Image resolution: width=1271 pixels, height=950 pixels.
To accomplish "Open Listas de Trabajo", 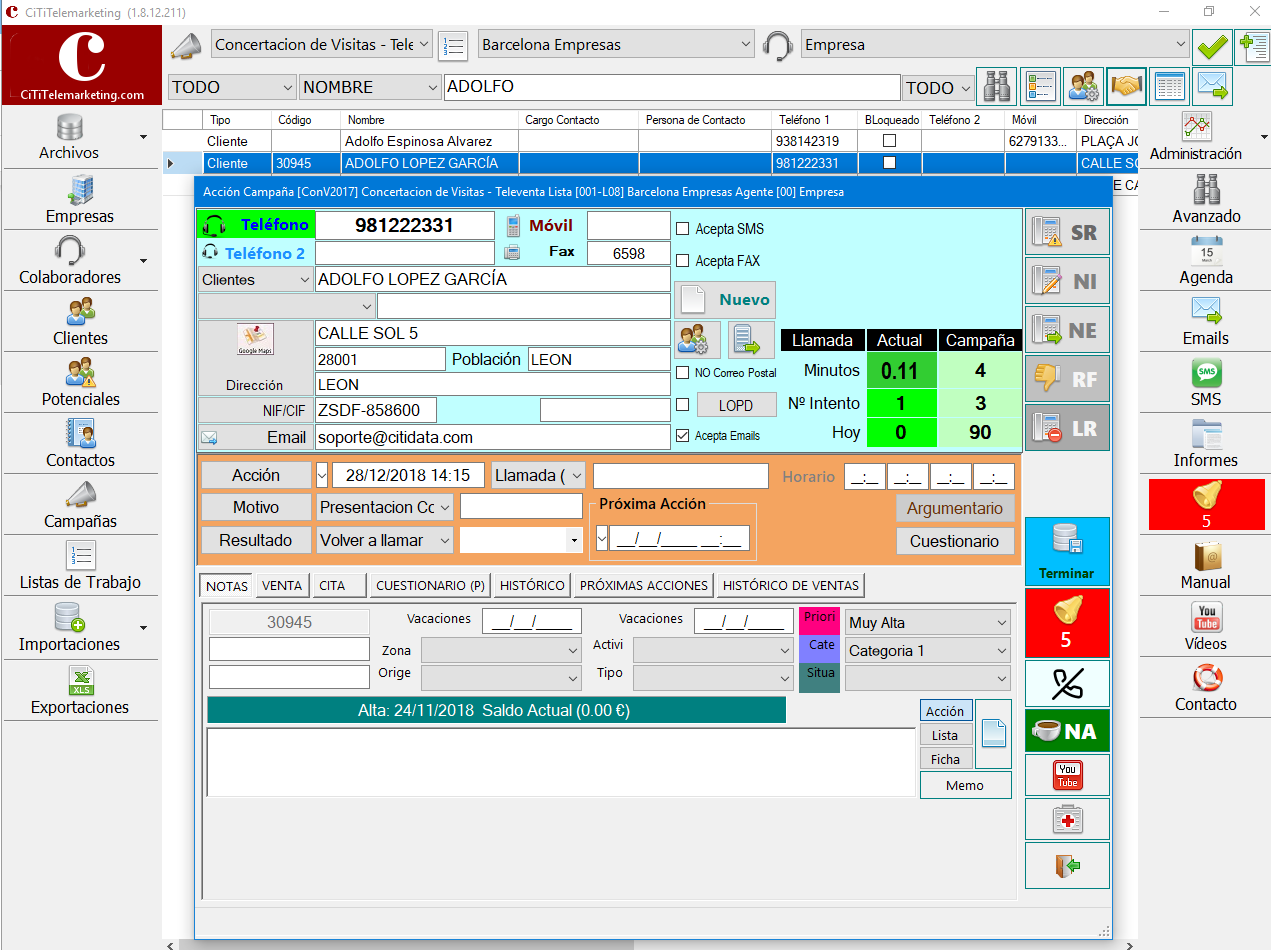I will pyautogui.click(x=80, y=566).
